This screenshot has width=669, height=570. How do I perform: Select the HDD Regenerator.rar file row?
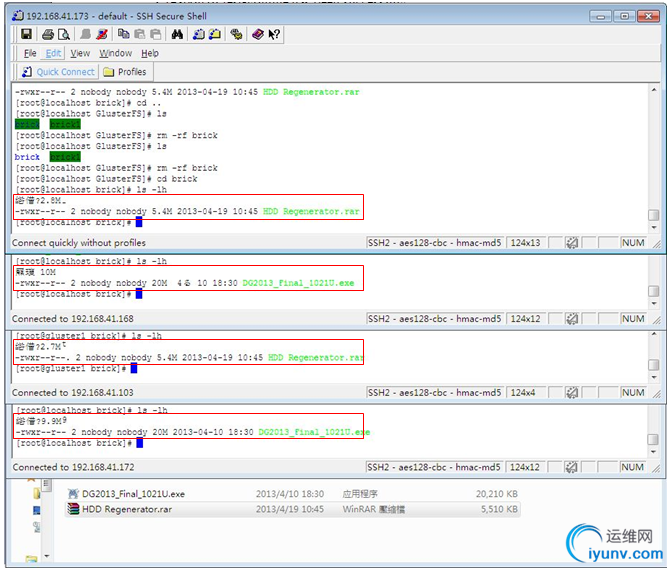(x=293, y=509)
